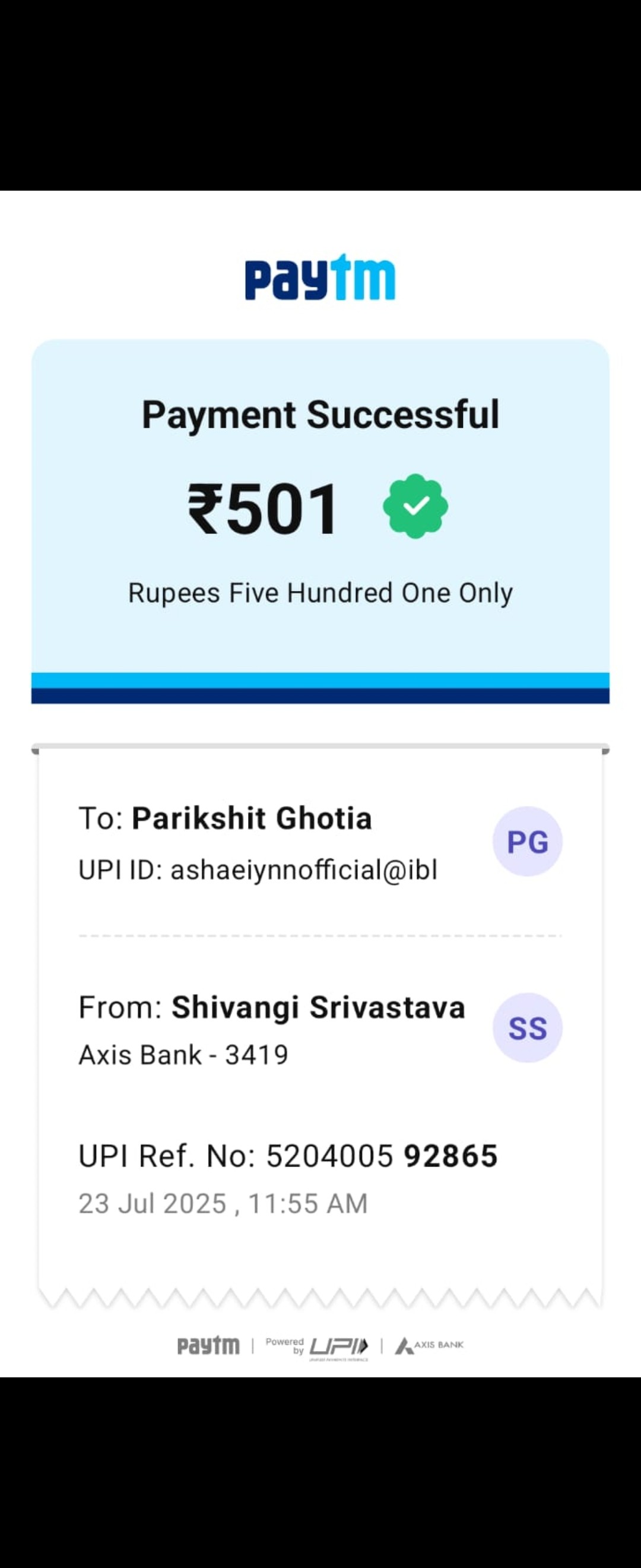
Task: Click the light blue payment summary card
Action: click(320, 506)
